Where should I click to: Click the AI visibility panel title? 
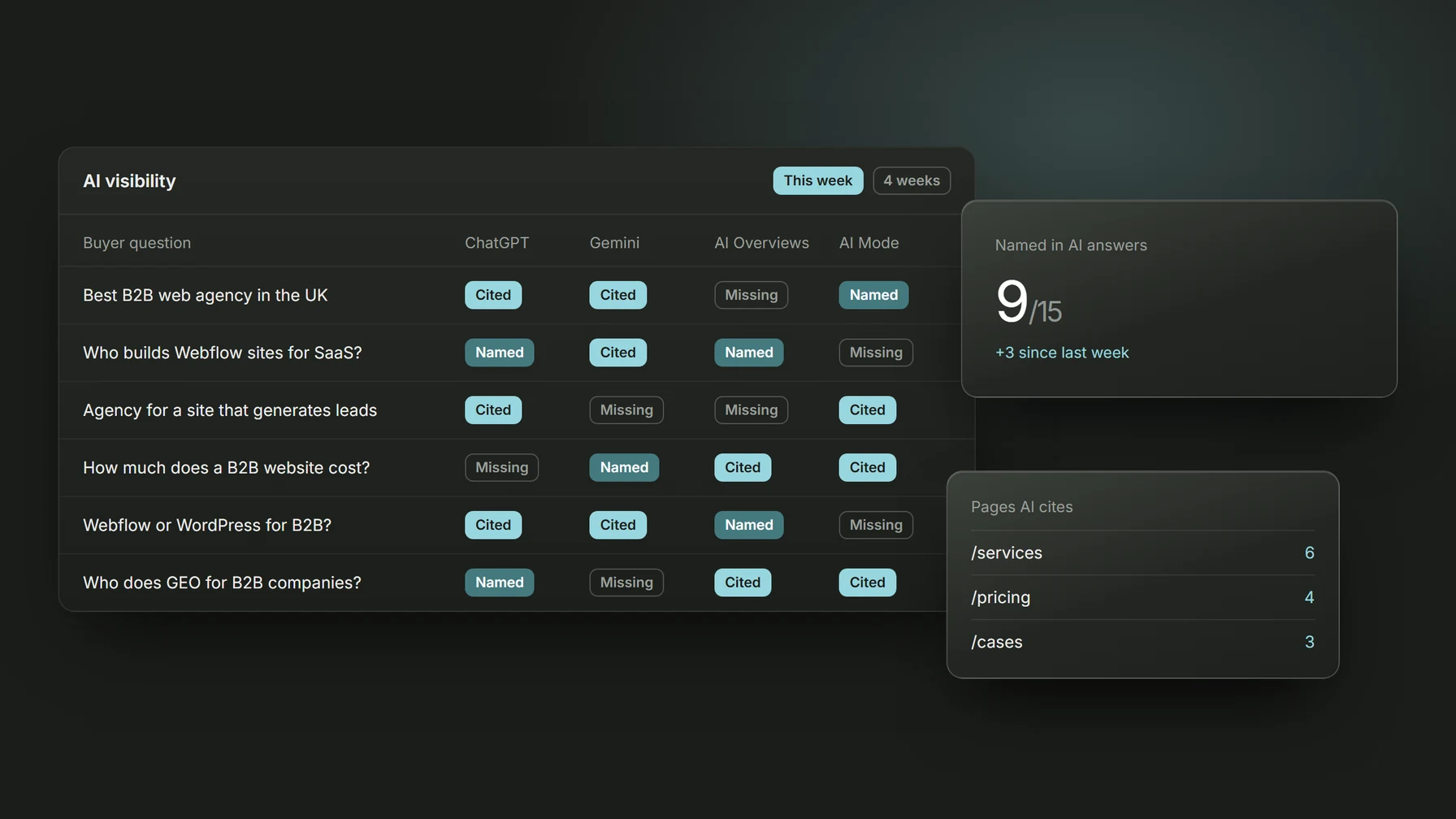point(129,181)
